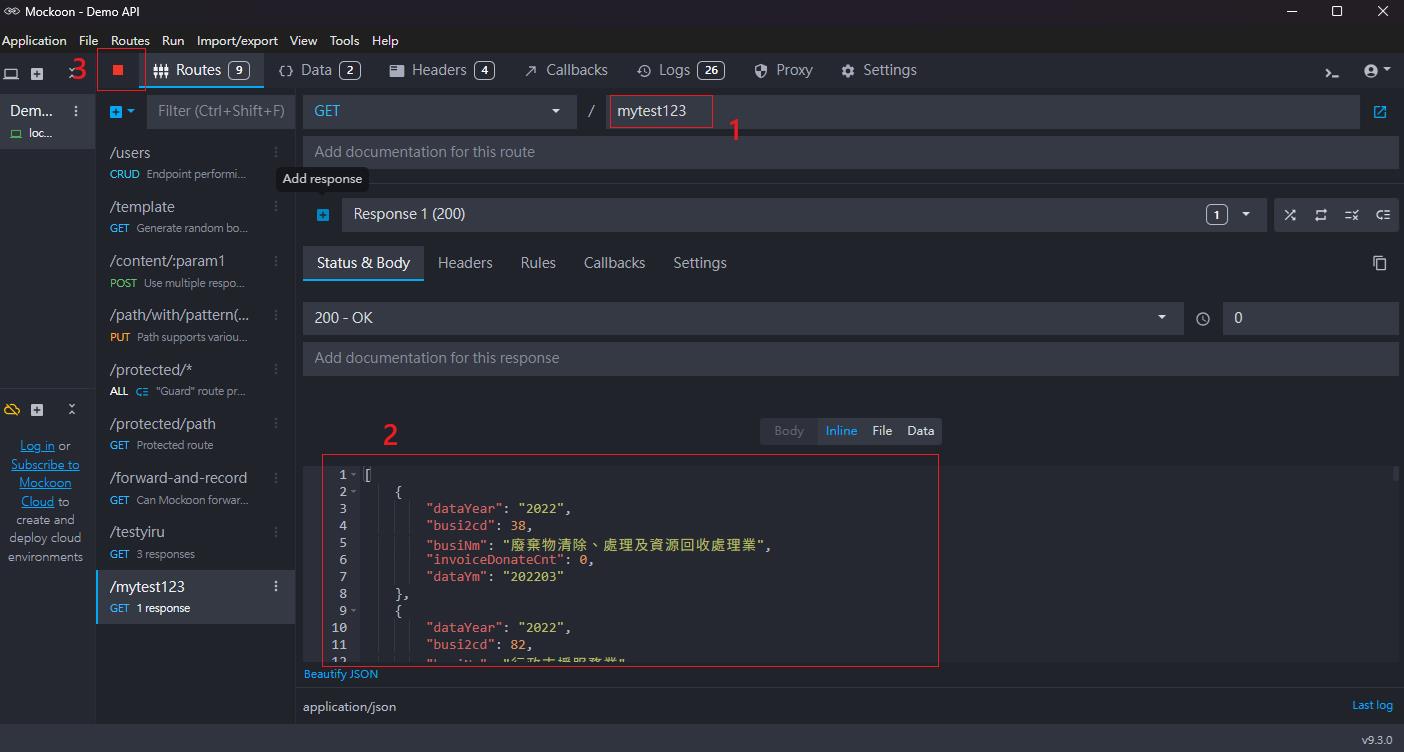1404x752 pixels.
Task: Collapse local environments section
Action: [x=72, y=73]
